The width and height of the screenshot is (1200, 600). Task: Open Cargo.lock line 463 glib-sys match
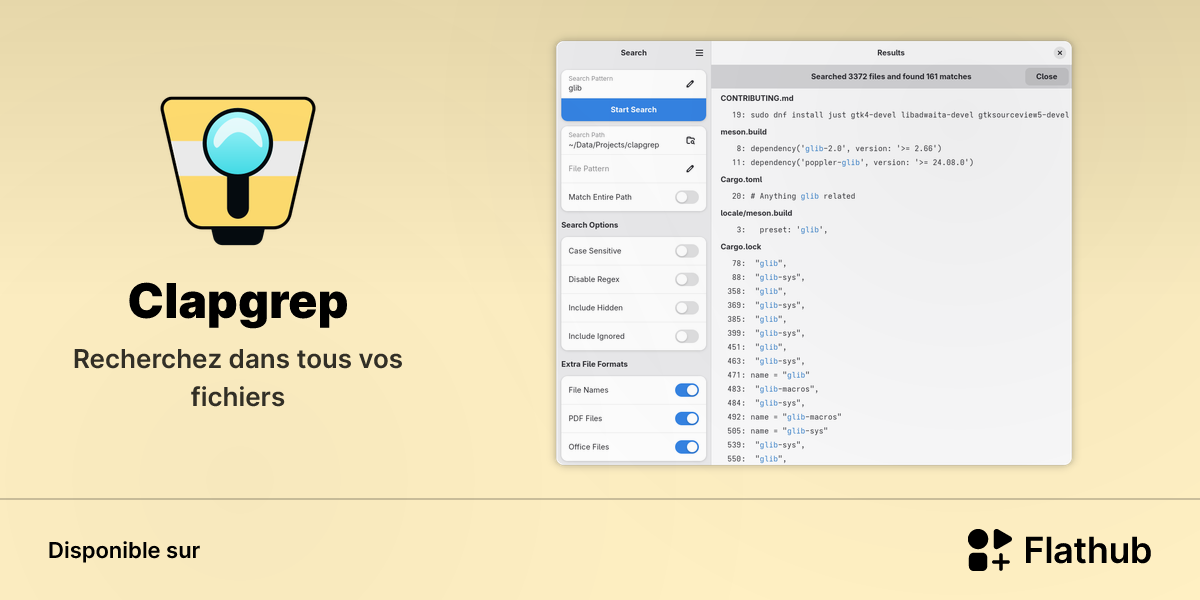pyautogui.click(x=766, y=361)
